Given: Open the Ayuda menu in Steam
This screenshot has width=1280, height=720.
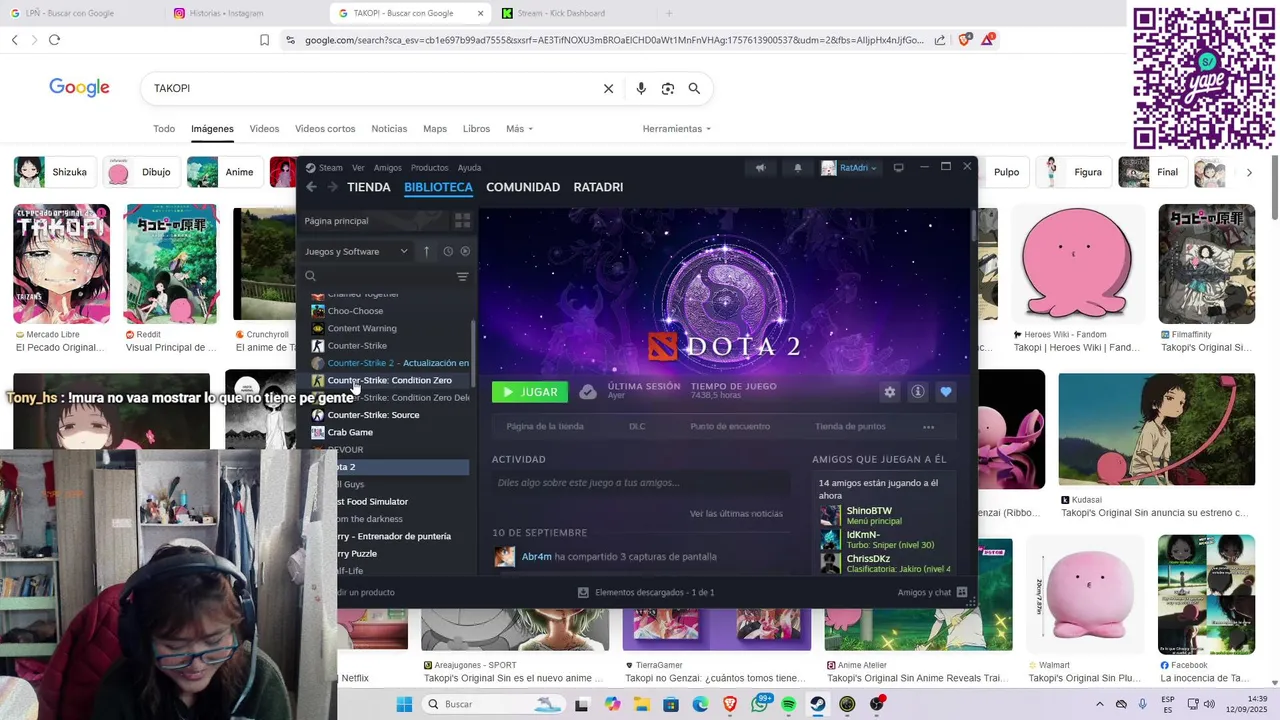Looking at the screenshot, I should (x=469, y=168).
